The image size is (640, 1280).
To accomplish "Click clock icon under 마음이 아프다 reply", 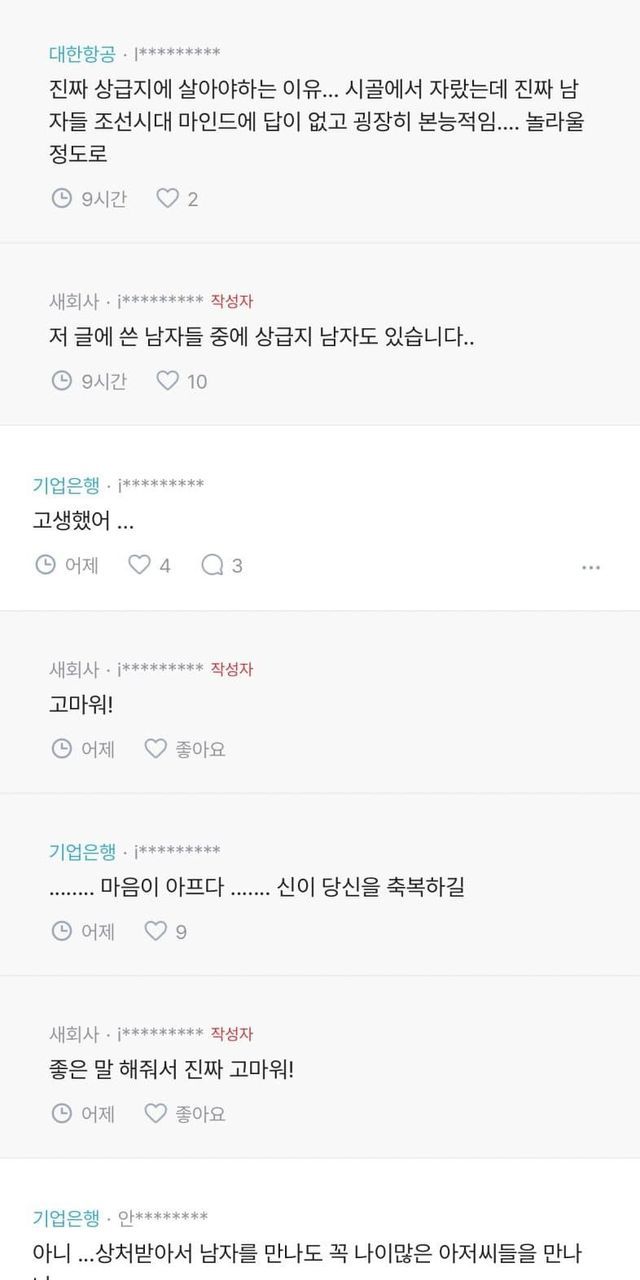I will click(61, 931).
